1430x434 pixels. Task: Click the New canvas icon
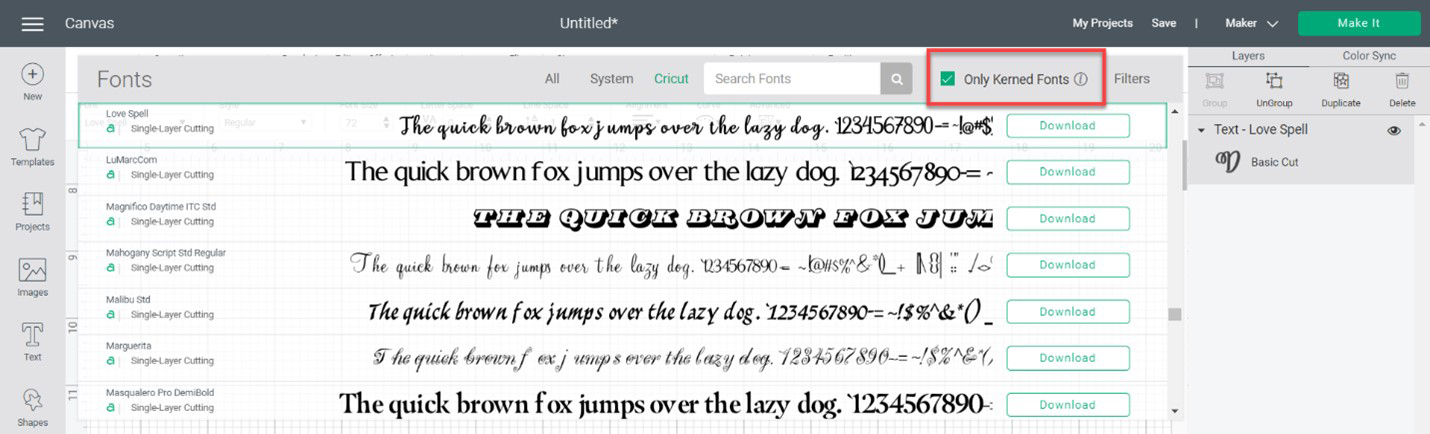coord(32,74)
